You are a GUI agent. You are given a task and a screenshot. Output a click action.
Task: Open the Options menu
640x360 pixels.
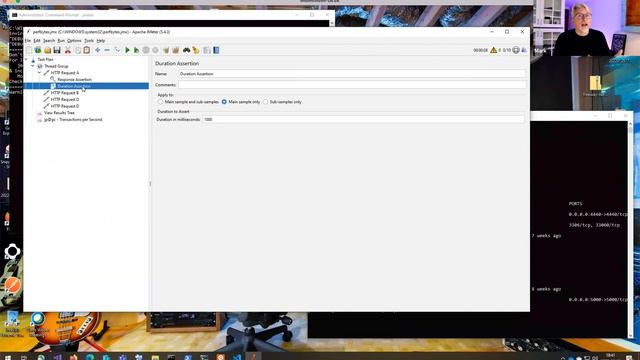[x=74, y=41]
